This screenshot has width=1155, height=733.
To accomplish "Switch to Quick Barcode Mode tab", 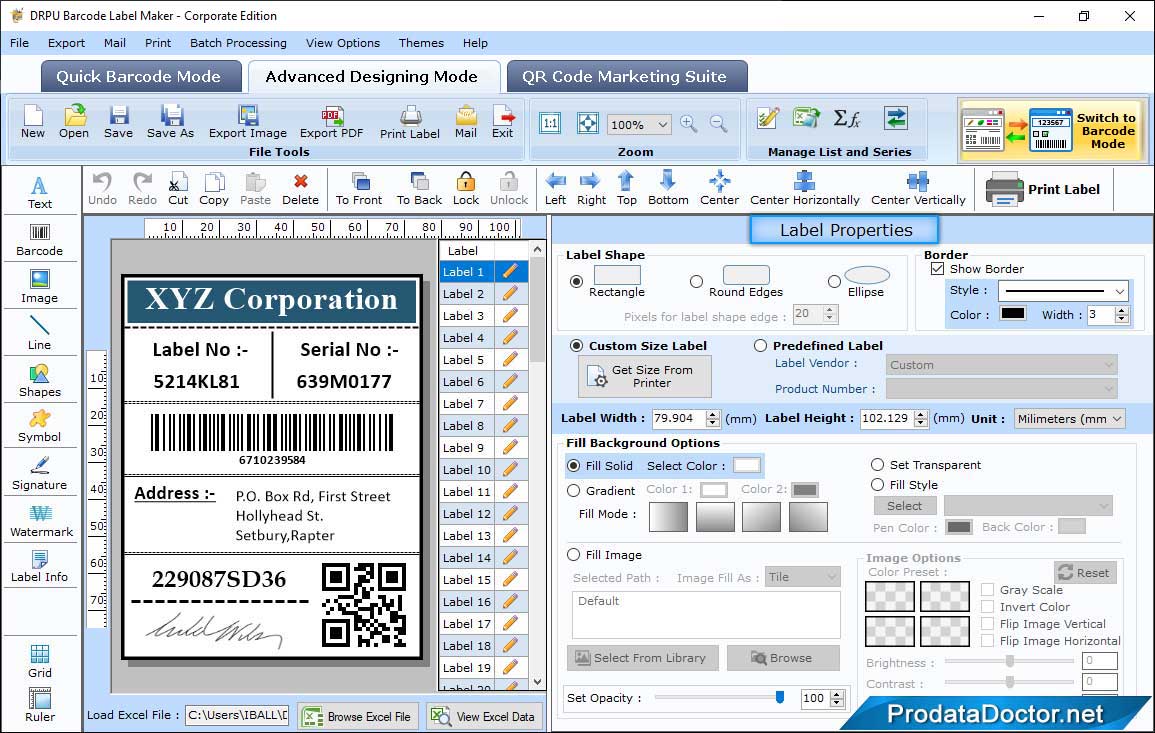I will coord(141,77).
